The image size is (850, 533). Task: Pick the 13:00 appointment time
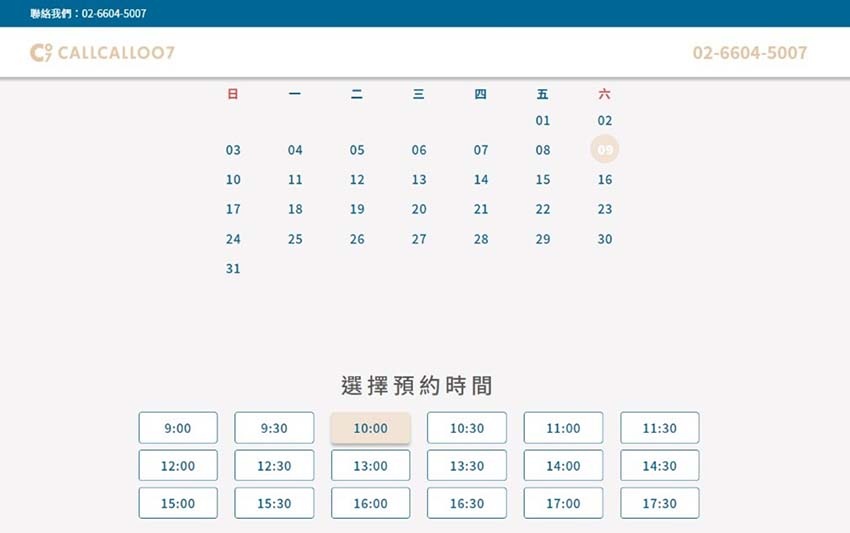(x=371, y=465)
